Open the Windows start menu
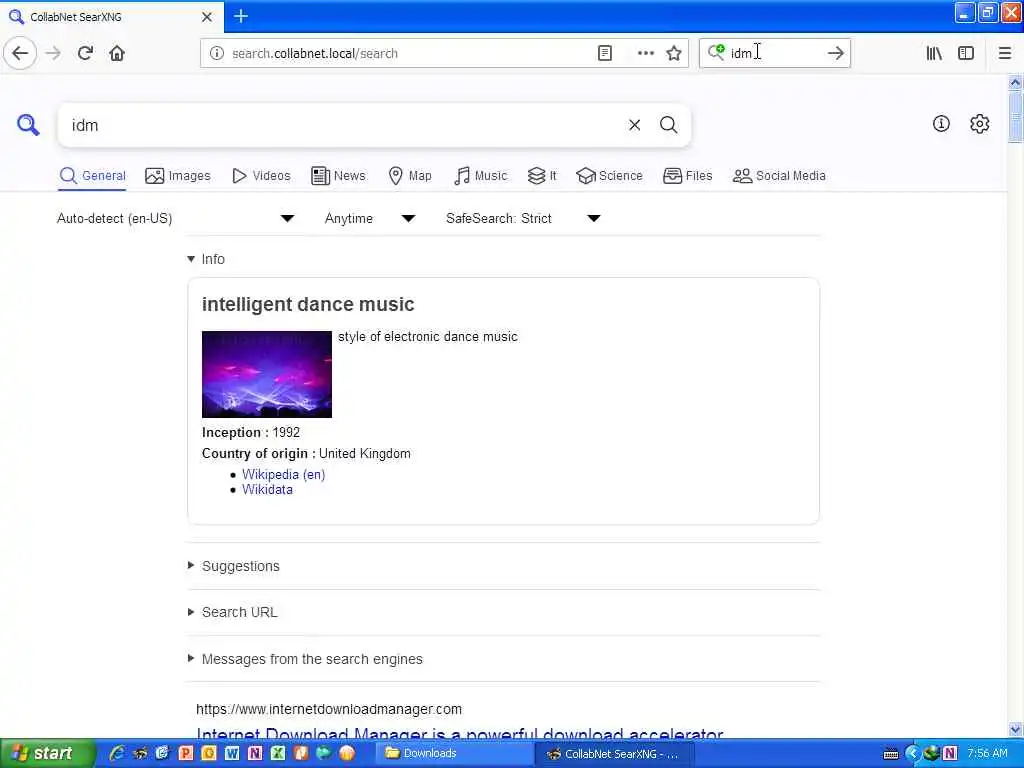The height and width of the screenshot is (768, 1024). pyautogui.click(x=48, y=753)
